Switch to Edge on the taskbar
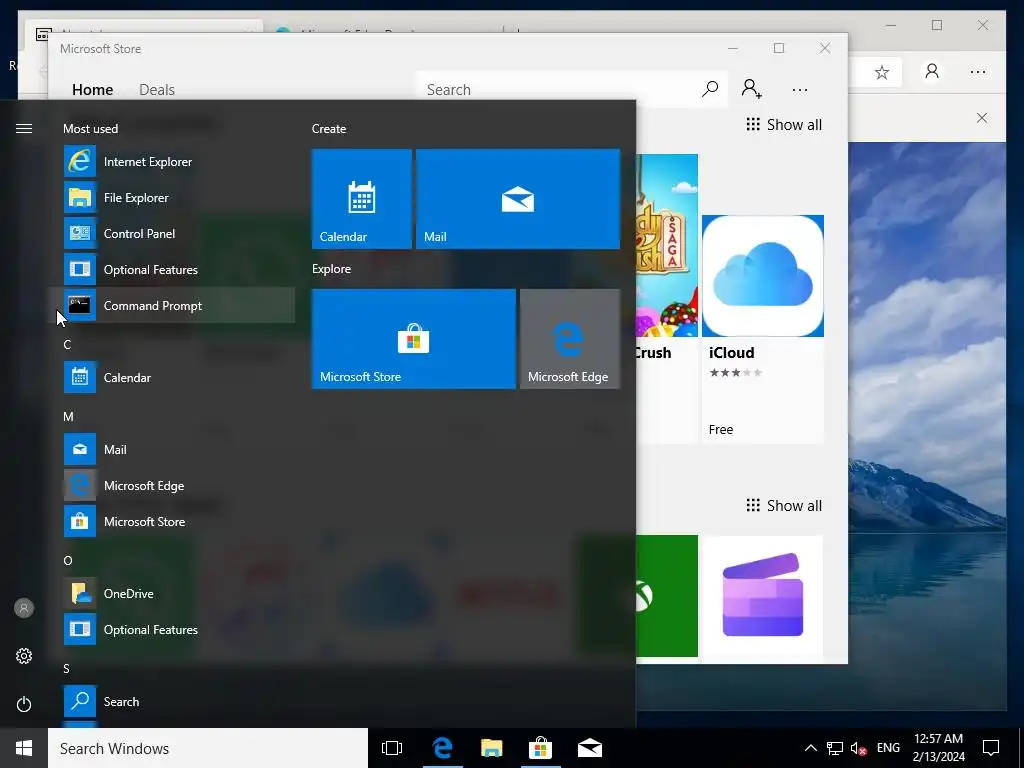The image size is (1024, 768). (x=442, y=748)
